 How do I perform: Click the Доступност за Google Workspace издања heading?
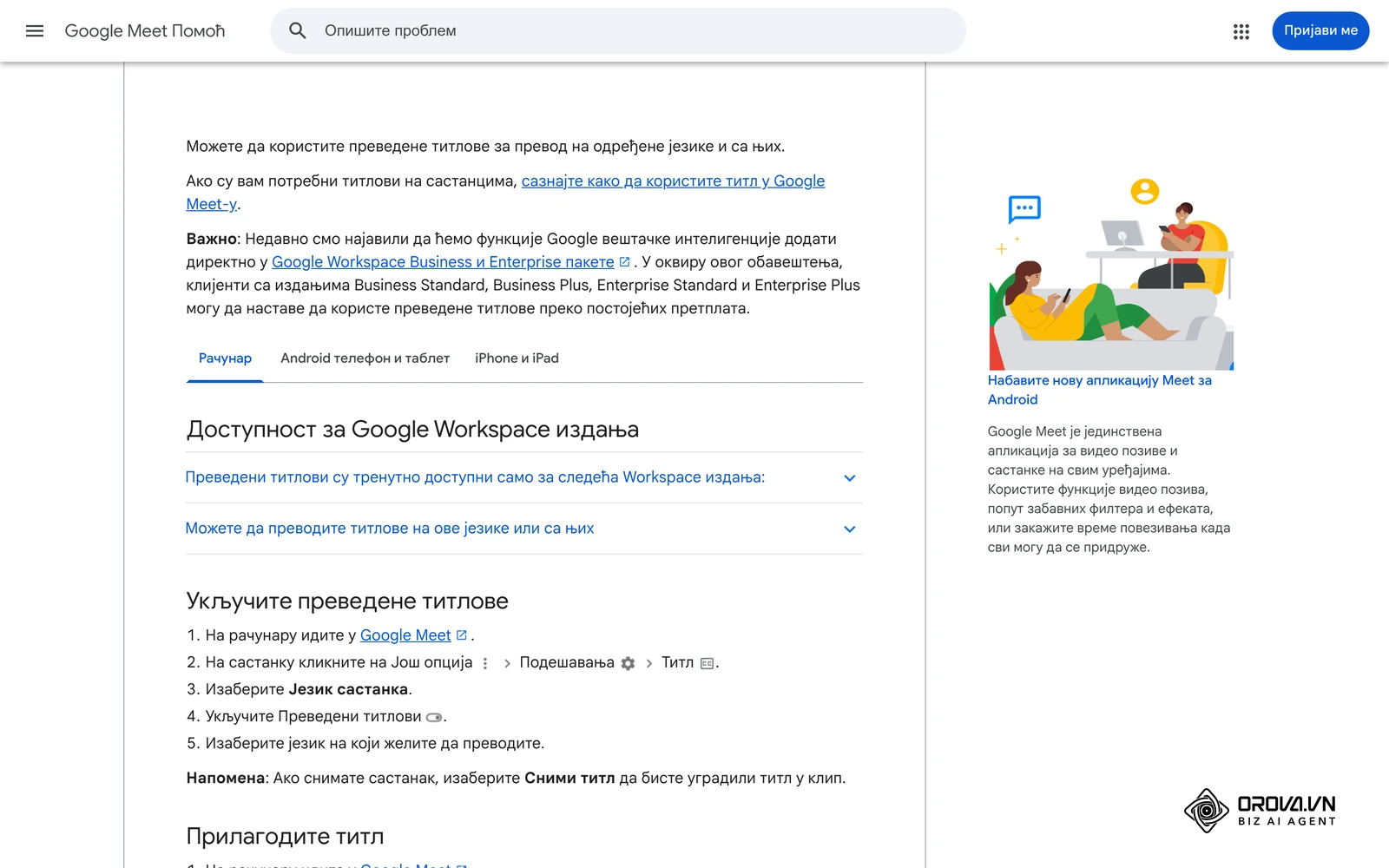tap(412, 430)
